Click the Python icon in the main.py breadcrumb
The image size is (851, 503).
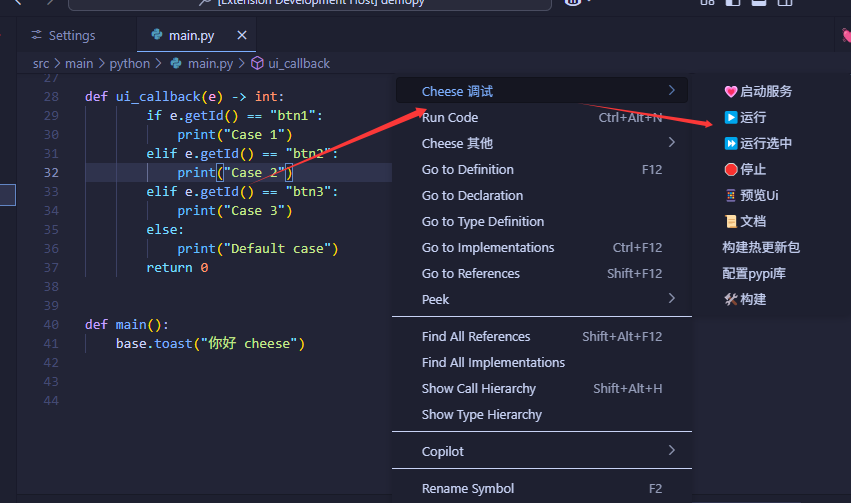tap(176, 63)
